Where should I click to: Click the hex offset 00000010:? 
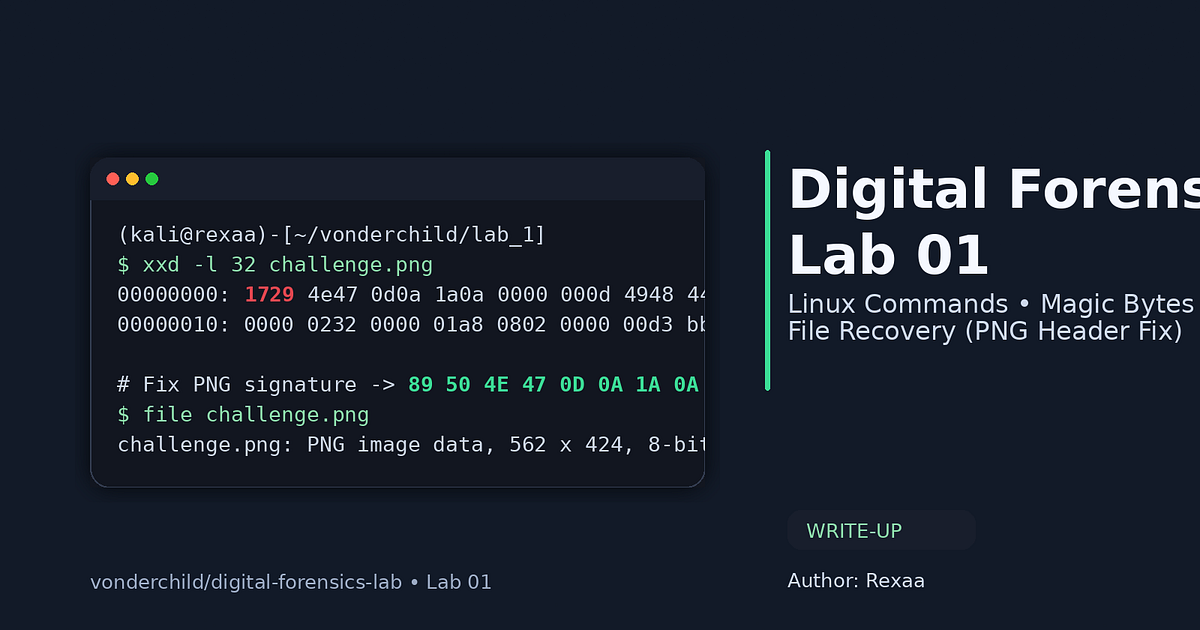(x=175, y=325)
